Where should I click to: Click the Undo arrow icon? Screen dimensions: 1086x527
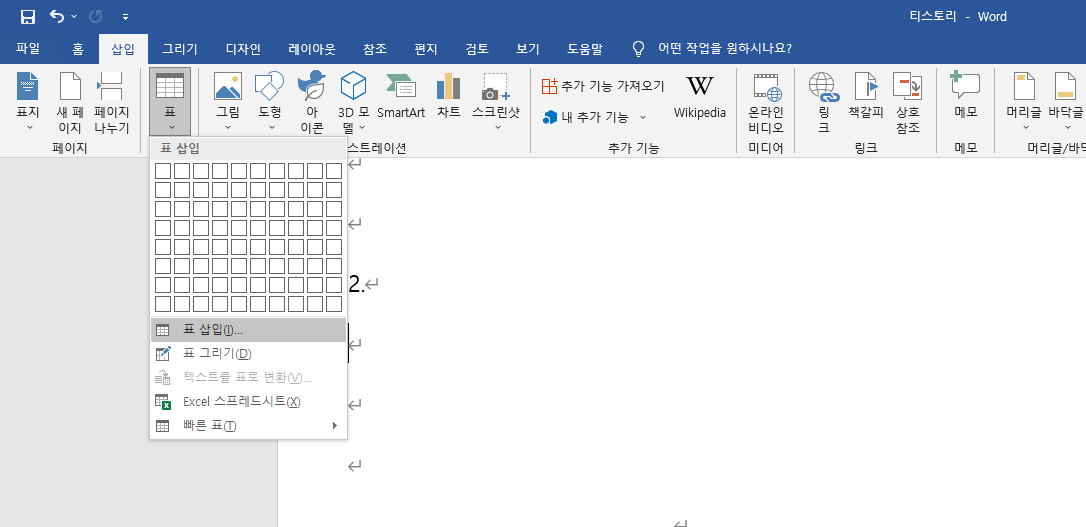[57, 16]
